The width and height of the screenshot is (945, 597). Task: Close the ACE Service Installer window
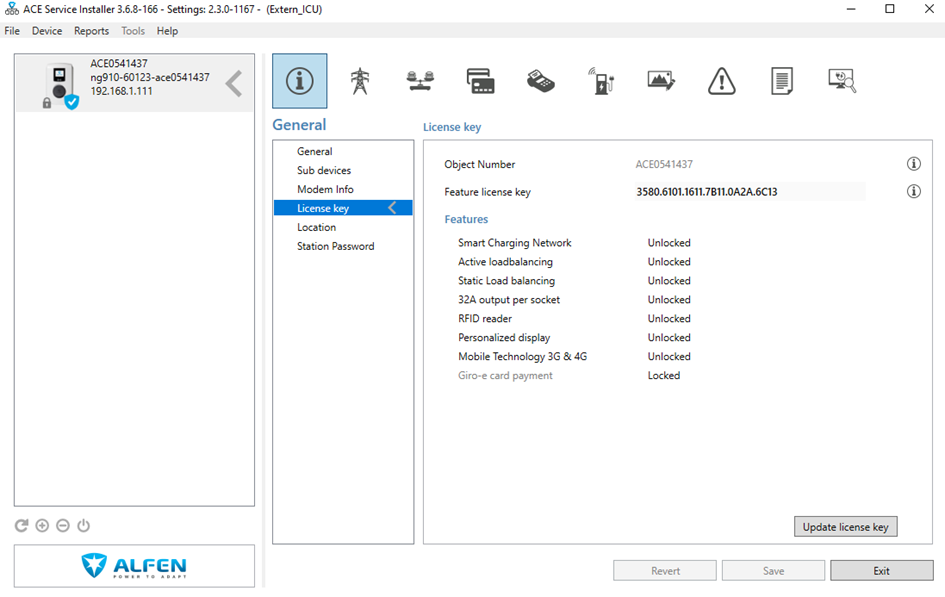point(929,9)
